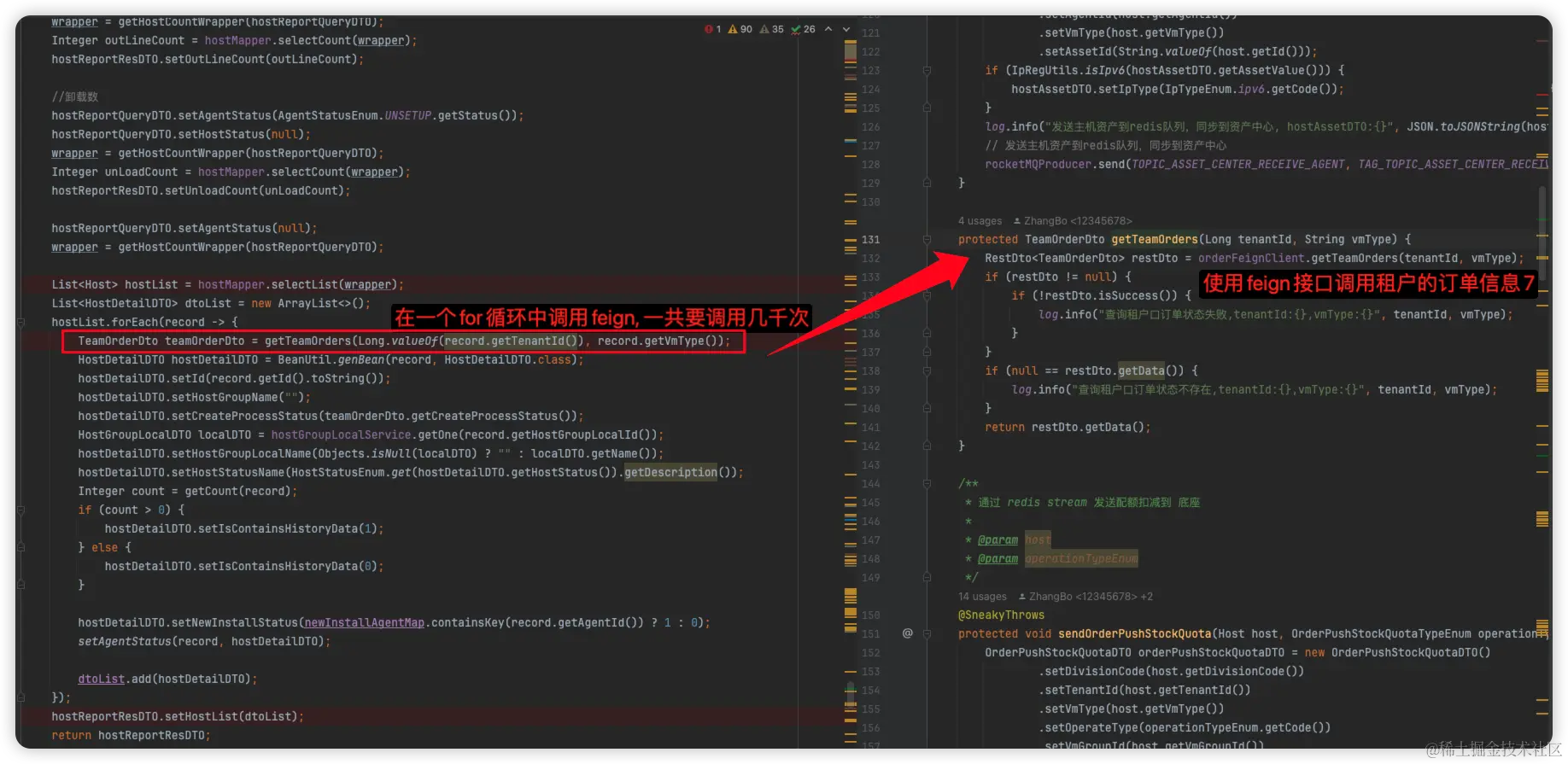
Task: Click the Javadoc parameter 'operationTypeEnum'
Action: (1081, 559)
